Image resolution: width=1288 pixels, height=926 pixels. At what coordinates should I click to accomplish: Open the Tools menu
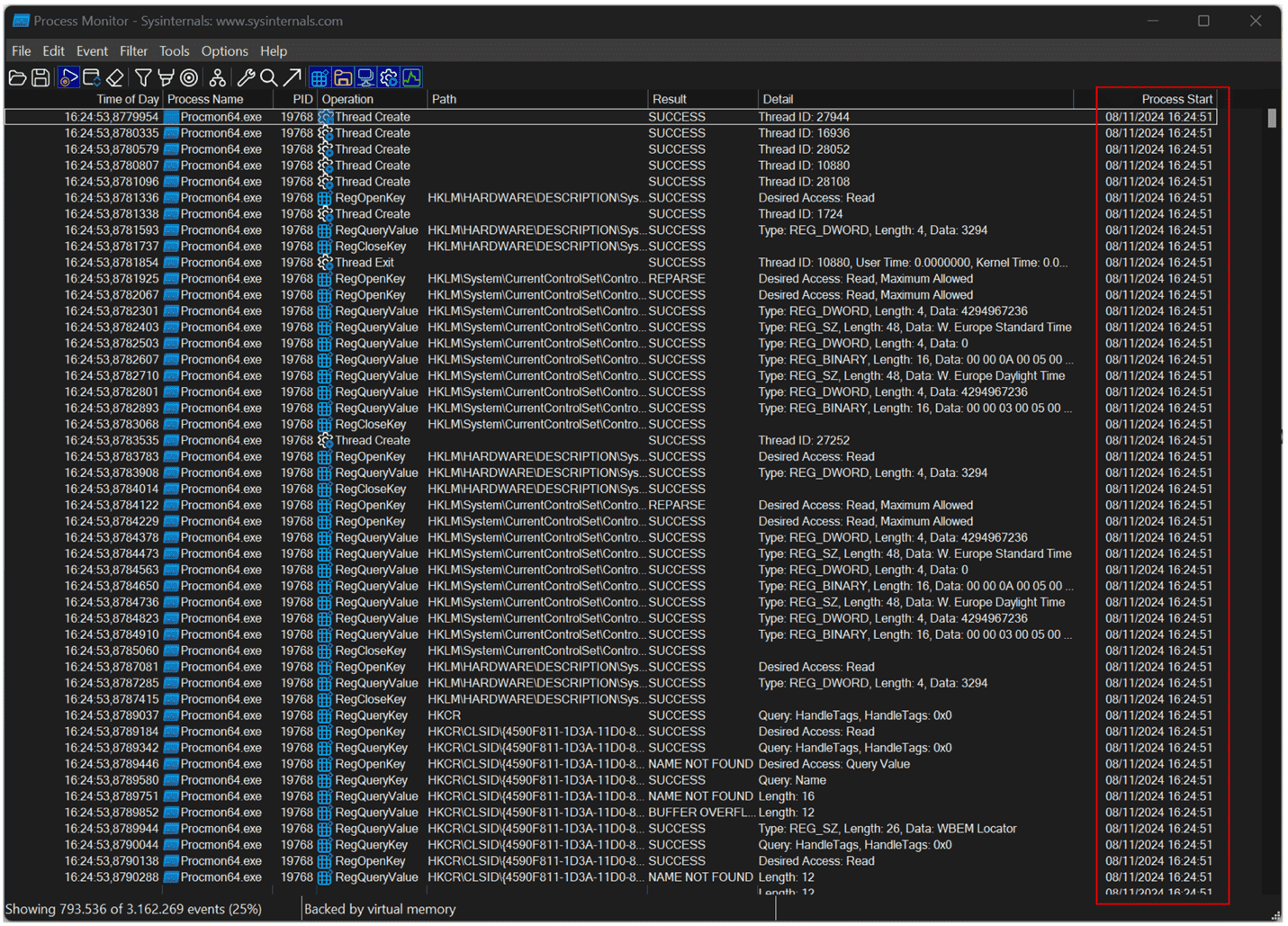tap(175, 51)
